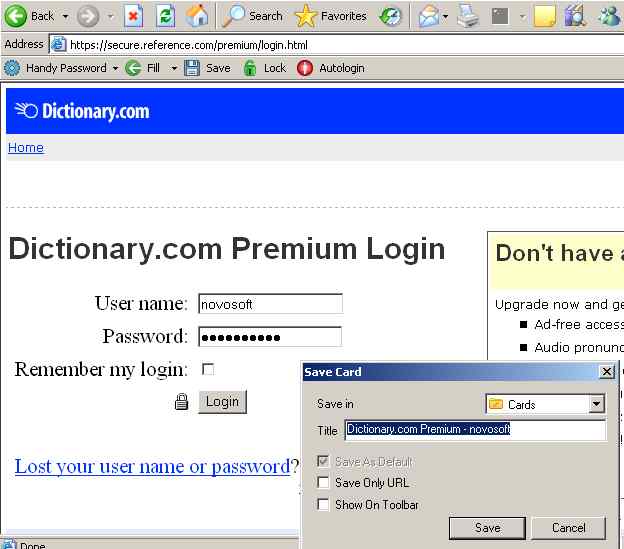Click the padlock icon beside Login

(x=181, y=402)
